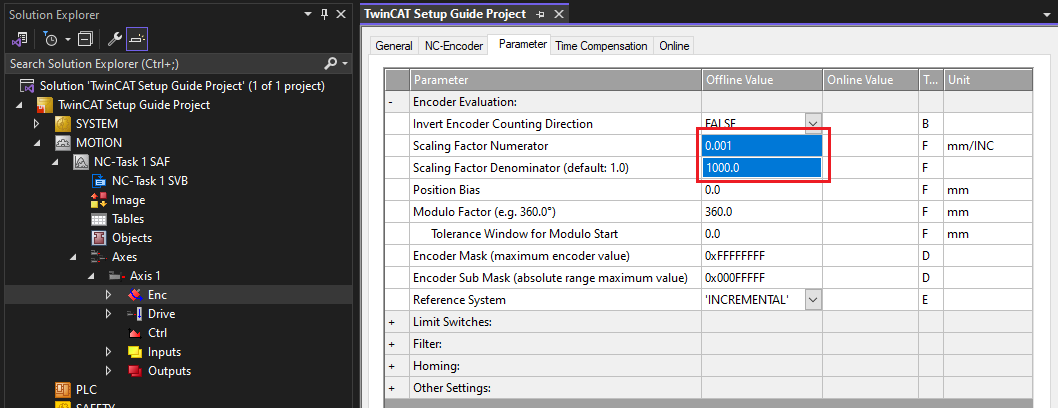Switch to the NC-Encoder tab
The height and width of the screenshot is (408, 1058).
453,46
